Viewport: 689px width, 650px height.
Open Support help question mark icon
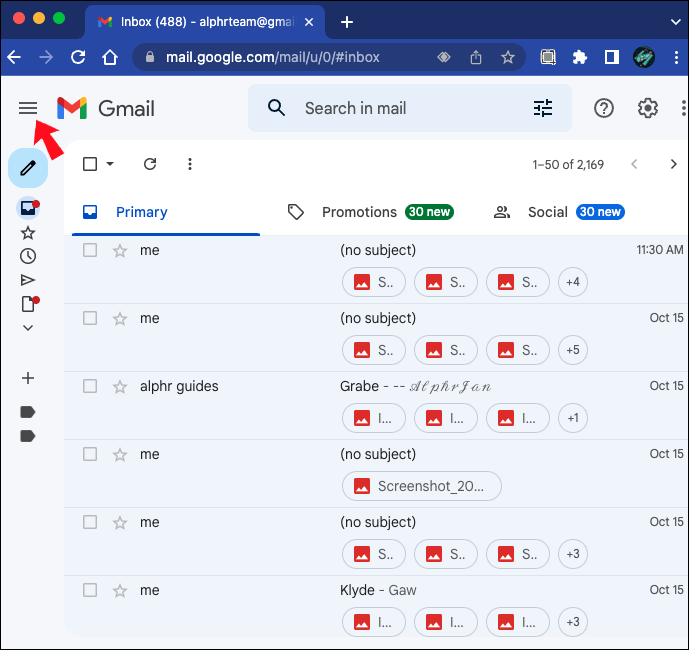pos(604,108)
